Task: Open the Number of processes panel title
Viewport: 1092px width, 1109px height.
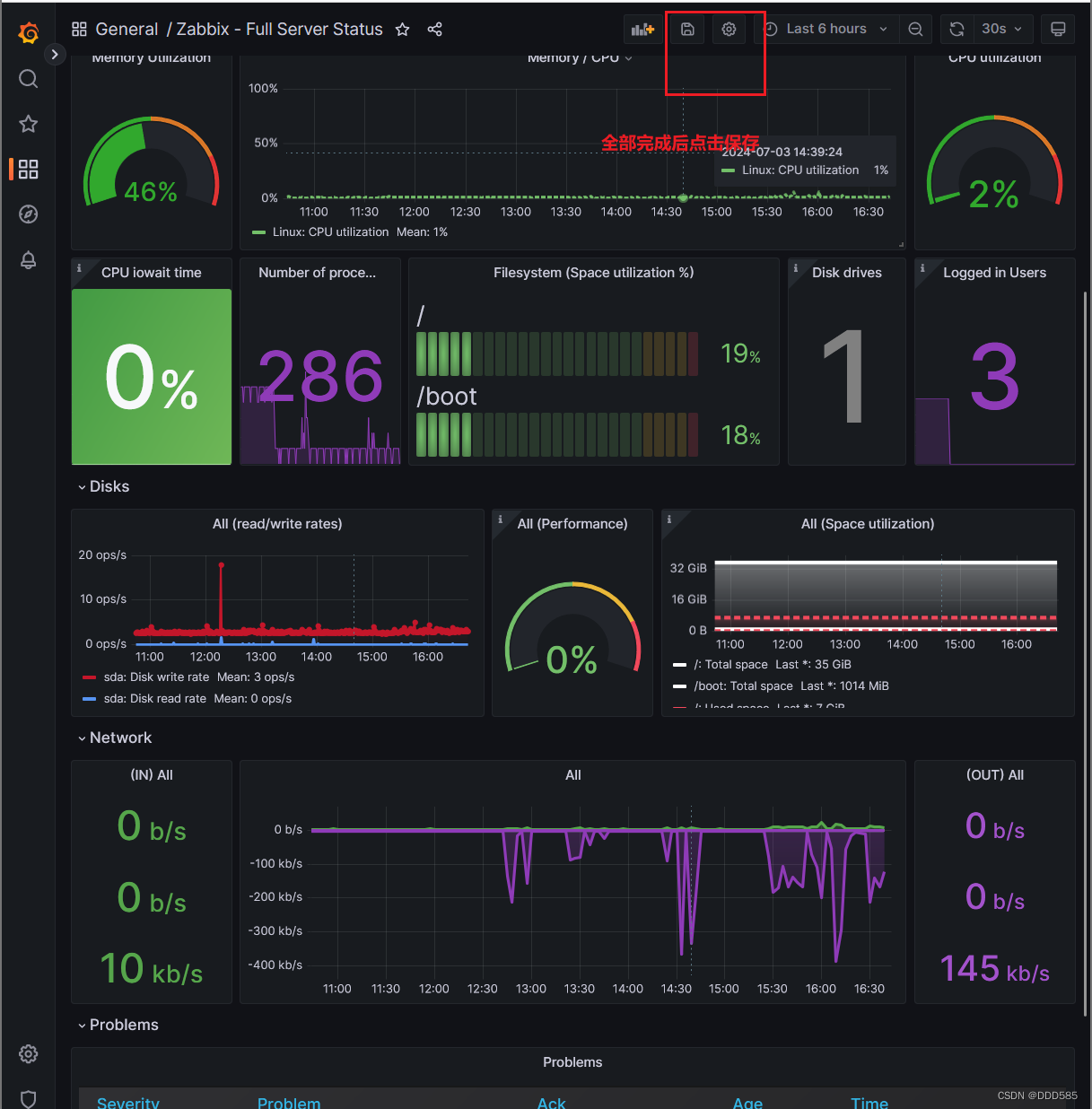Action: point(317,273)
